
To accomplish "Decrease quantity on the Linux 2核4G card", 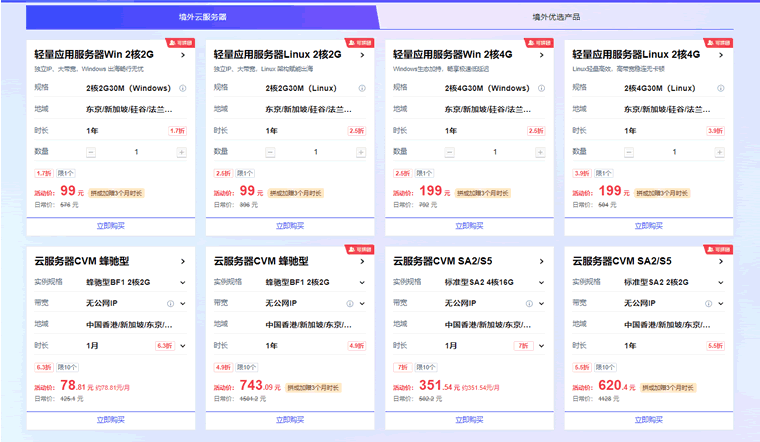I will click(x=629, y=152).
